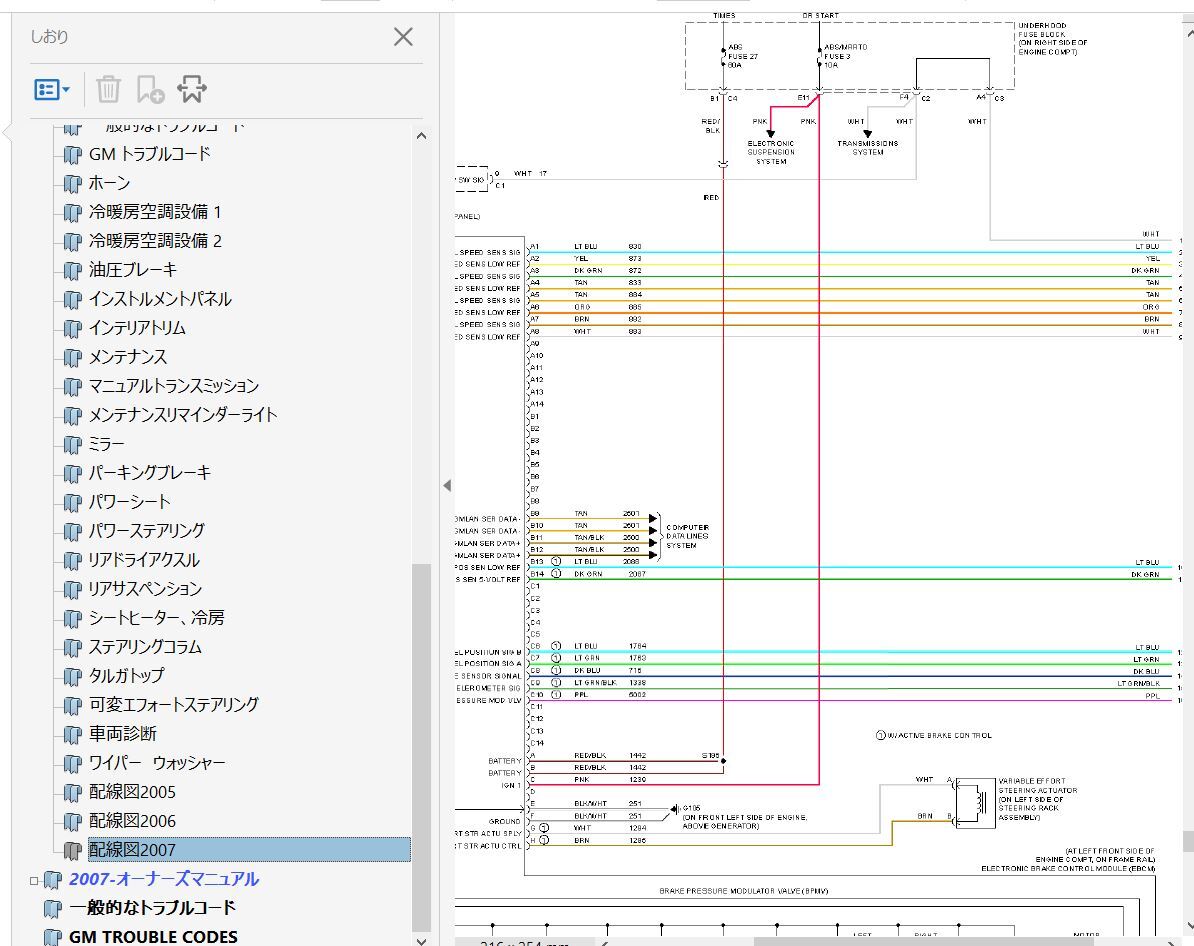Click the W/ACTIVE BRAKE CONTROL note
Screen dimensions: 1194x946
coord(934,736)
